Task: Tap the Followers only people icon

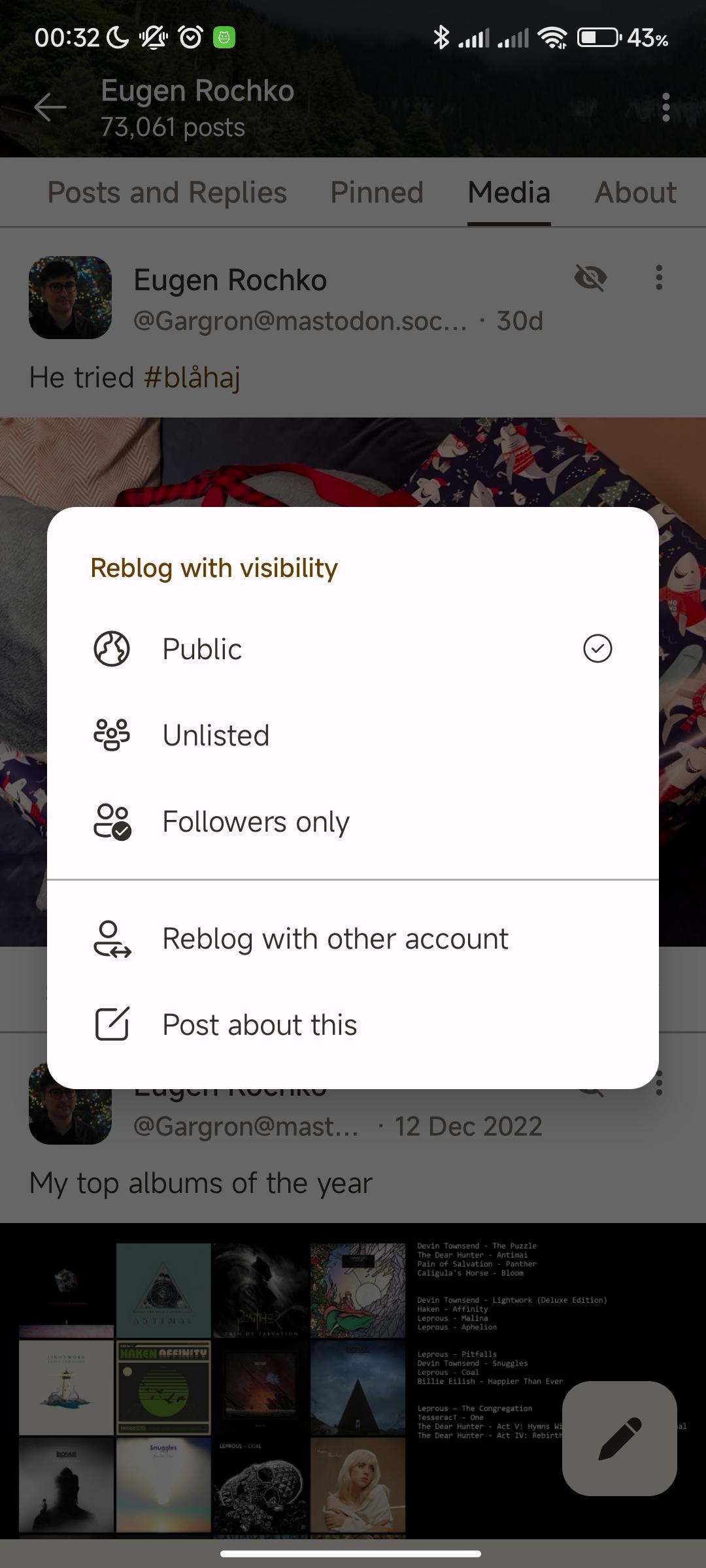Action: coord(112,821)
